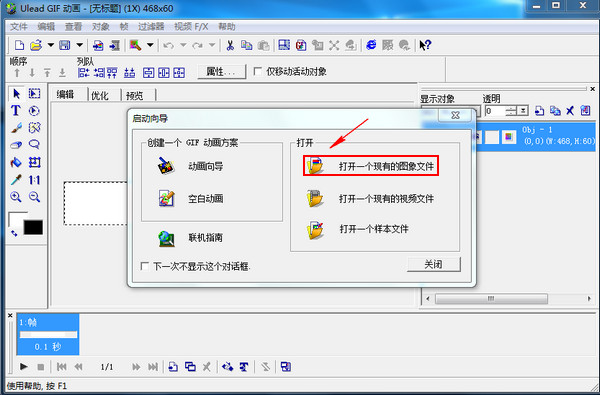This screenshot has width=600, height=395.
Task: Select the Zoom in magnifier tool
Action: [16, 197]
